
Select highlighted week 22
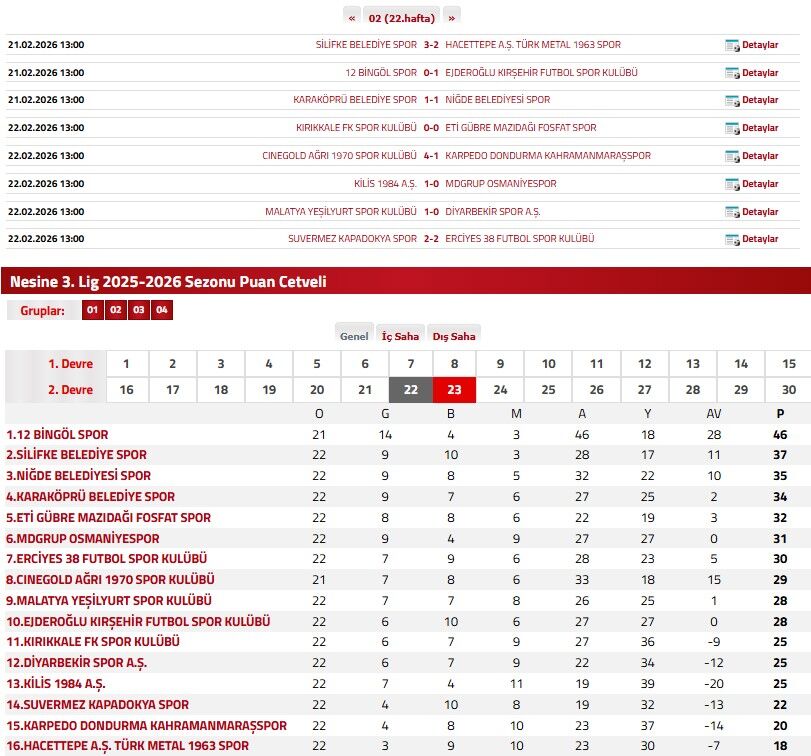[x=411, y=390]
